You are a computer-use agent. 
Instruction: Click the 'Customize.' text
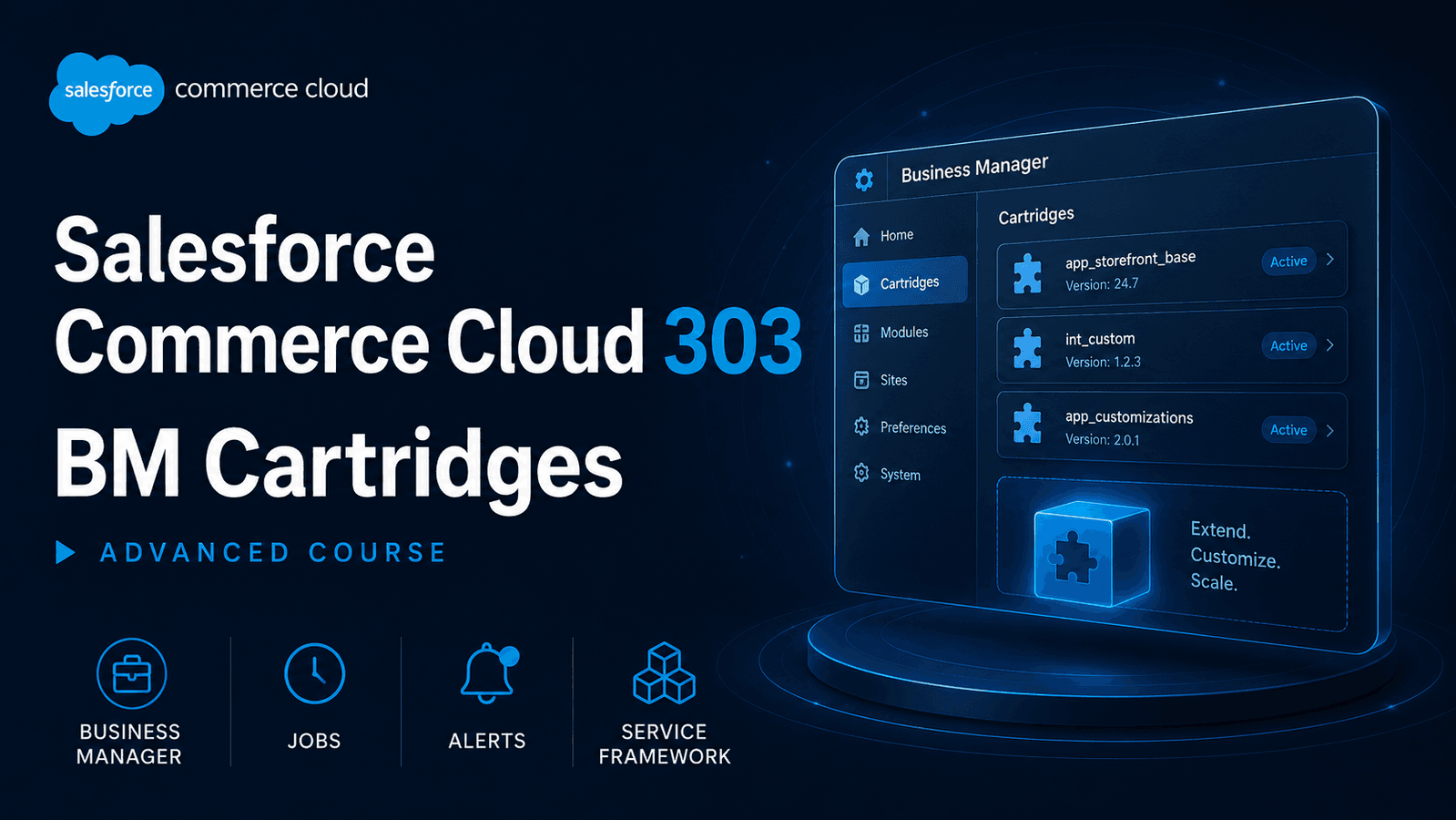click(1236, 558)
